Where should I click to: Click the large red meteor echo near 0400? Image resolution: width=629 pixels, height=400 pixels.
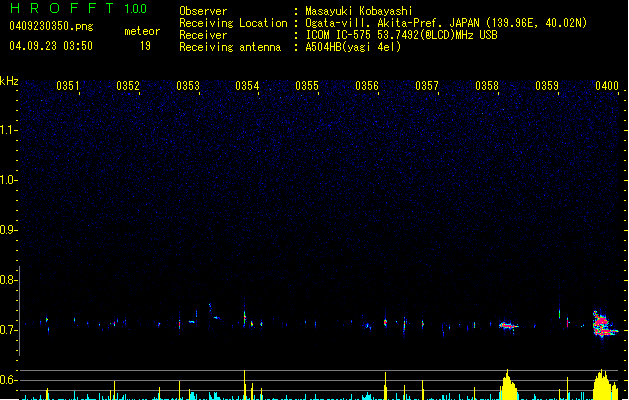tap(604, 324)
